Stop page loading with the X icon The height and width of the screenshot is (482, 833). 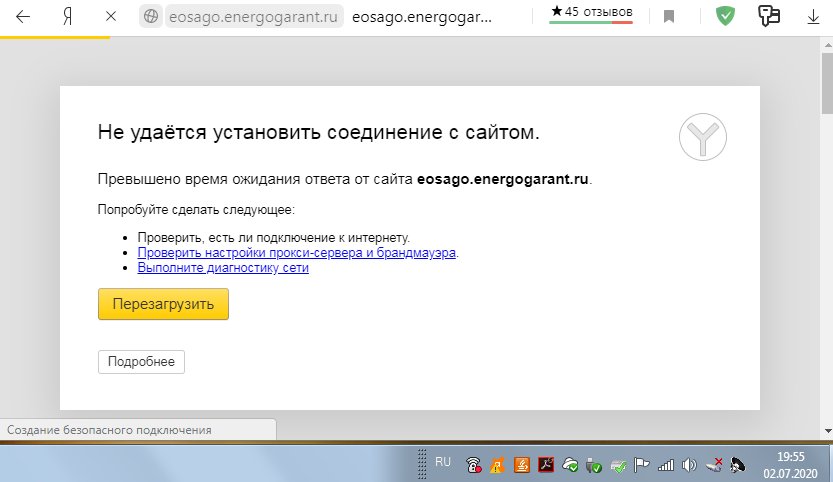pyautogui.click(x=111, y=16)
